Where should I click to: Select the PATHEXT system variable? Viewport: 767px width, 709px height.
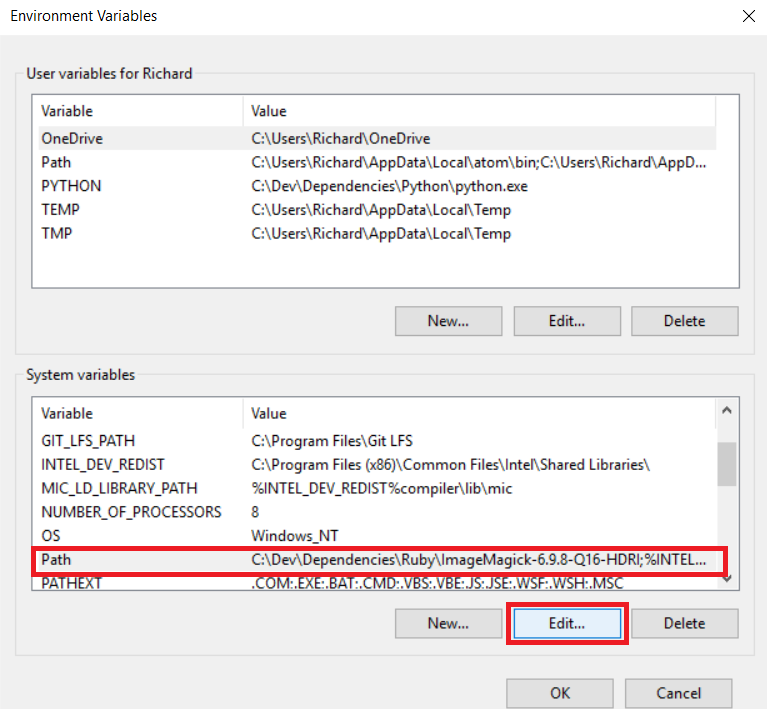pos(377,583)
